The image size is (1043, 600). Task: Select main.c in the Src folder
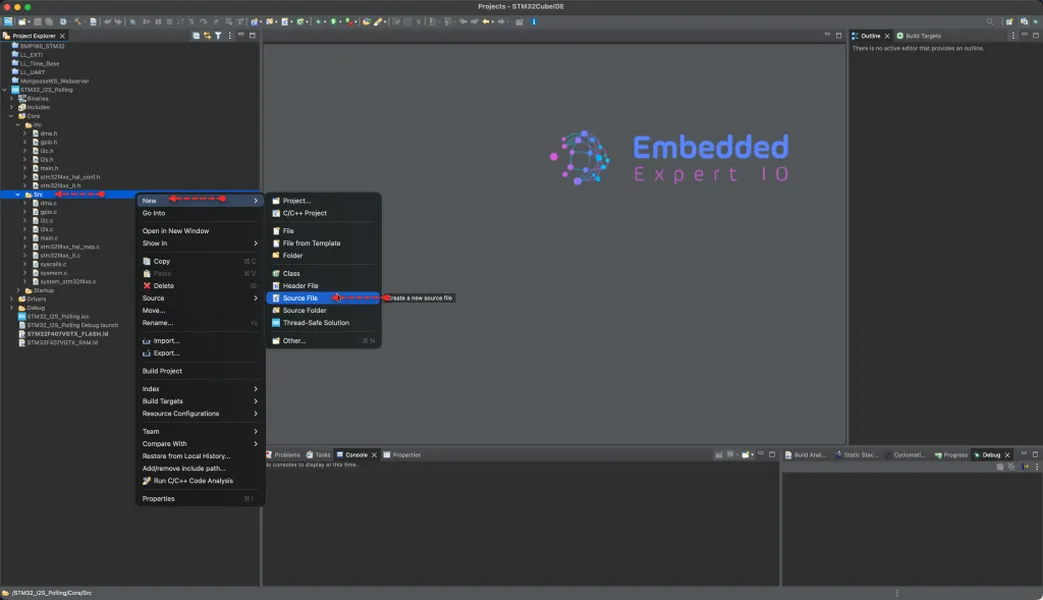[49, 238]
